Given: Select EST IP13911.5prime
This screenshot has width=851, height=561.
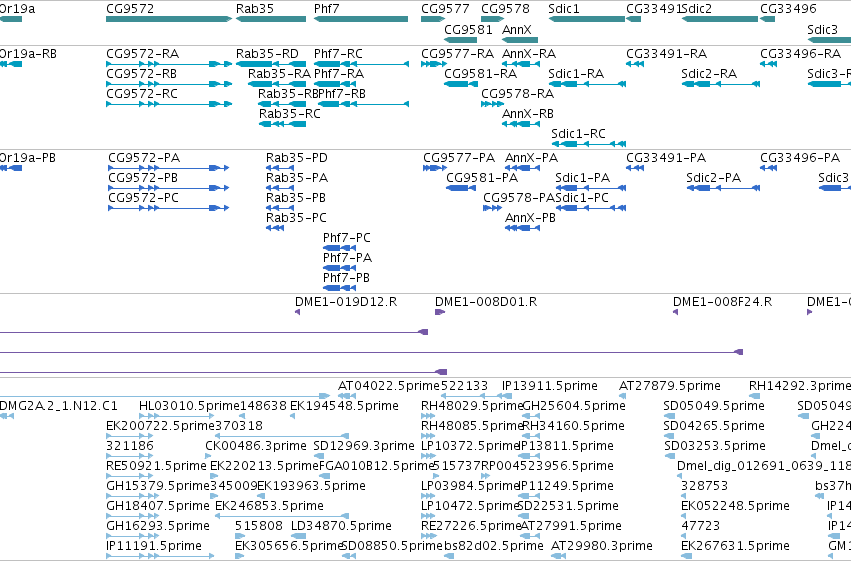Looking at the screenshot, I should (550, 386).
